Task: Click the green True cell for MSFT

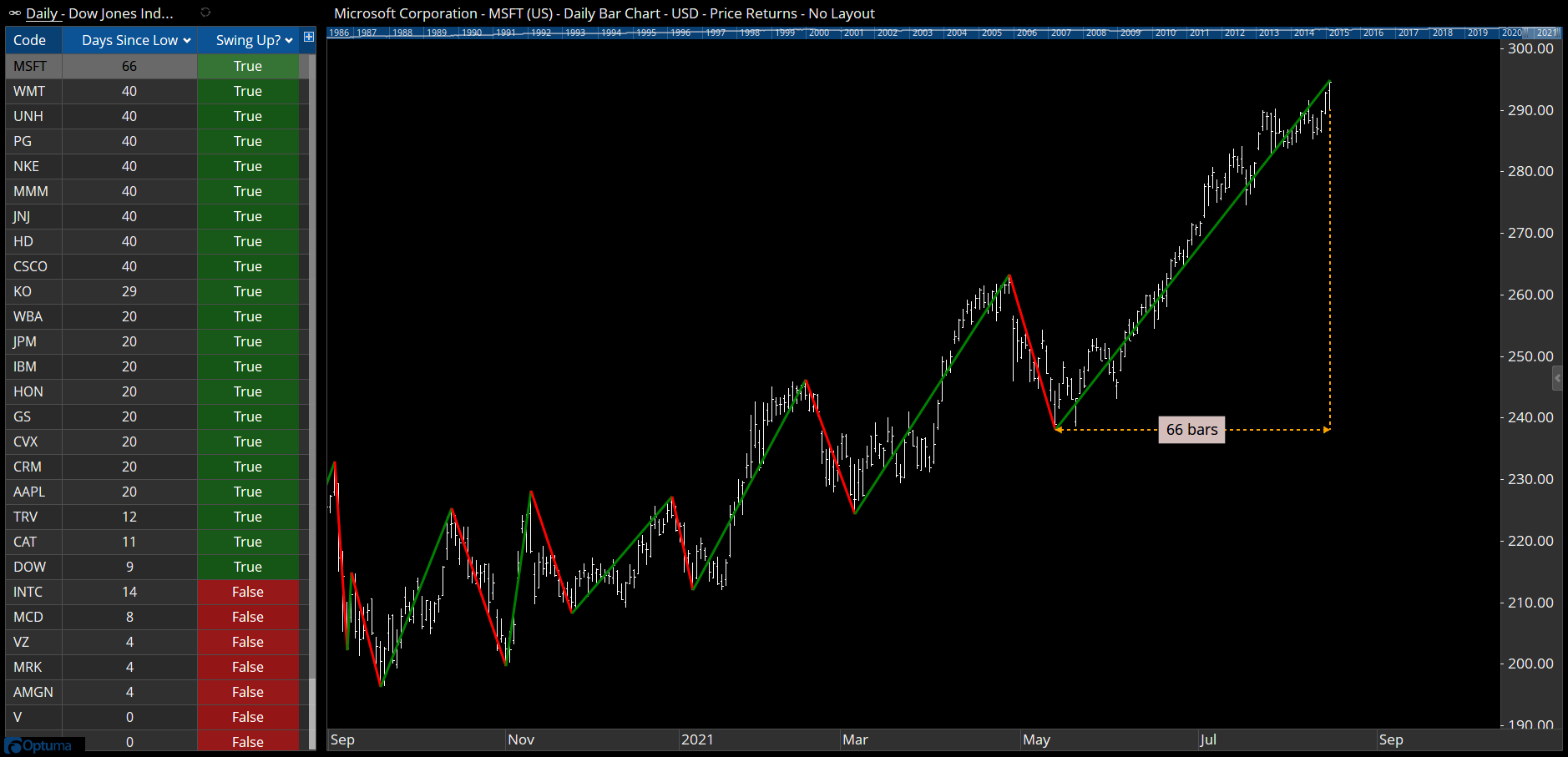Action: (248, 66)
